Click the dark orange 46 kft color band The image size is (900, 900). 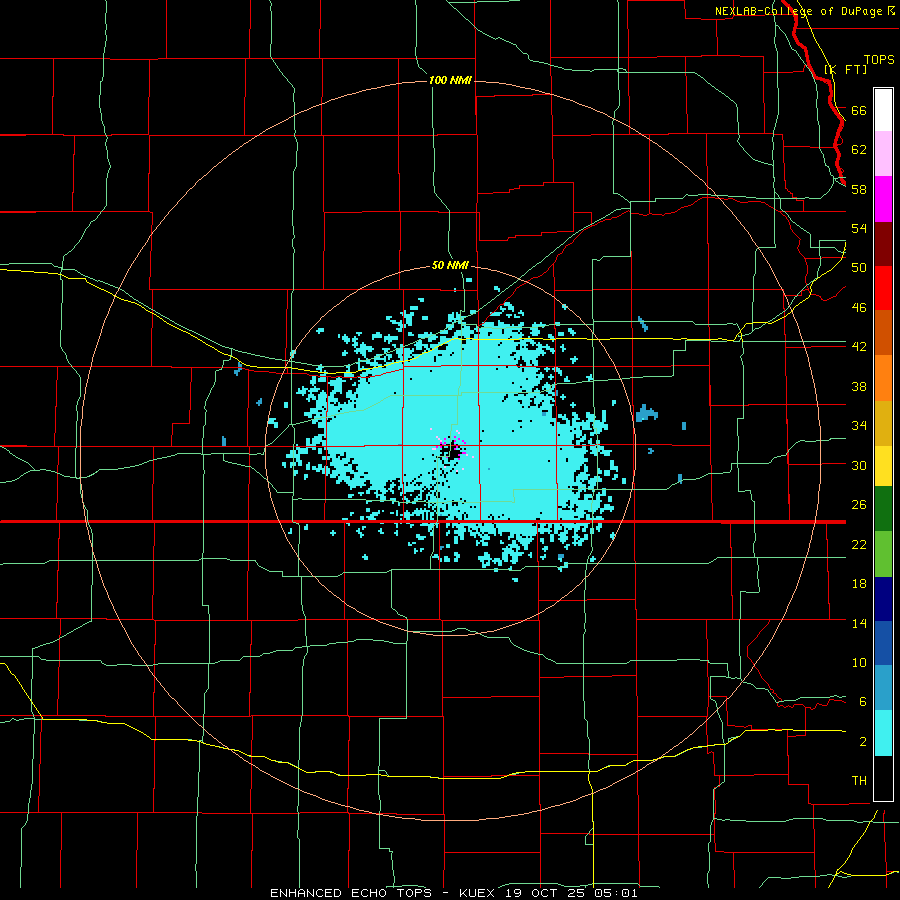(883, 333)
